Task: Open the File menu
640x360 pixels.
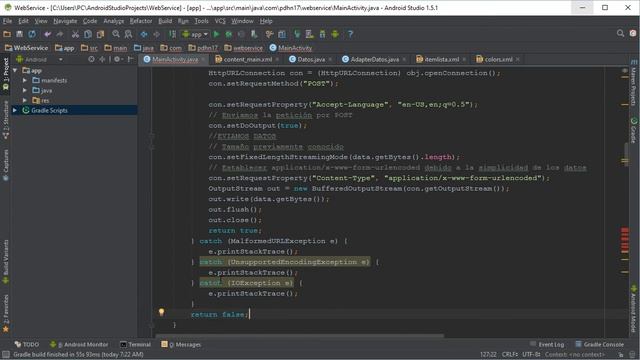Action: (7, 21)
